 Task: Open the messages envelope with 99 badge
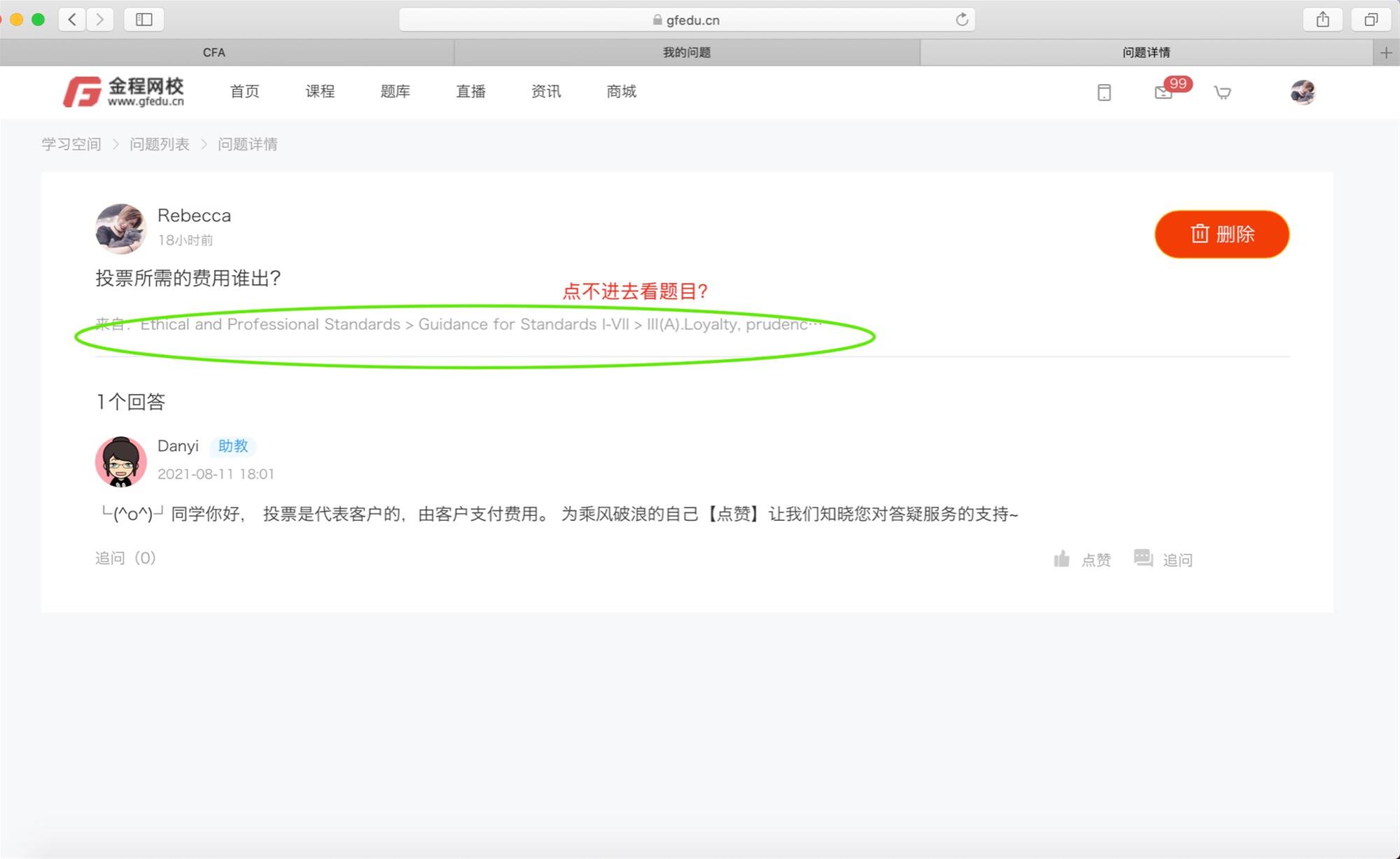coord(1163,92)
